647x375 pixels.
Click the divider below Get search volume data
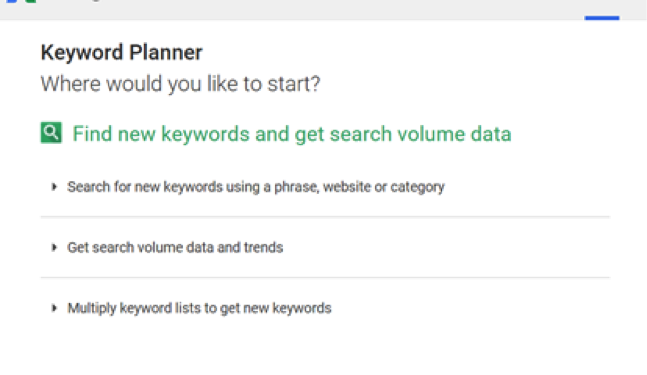(325, 278)
